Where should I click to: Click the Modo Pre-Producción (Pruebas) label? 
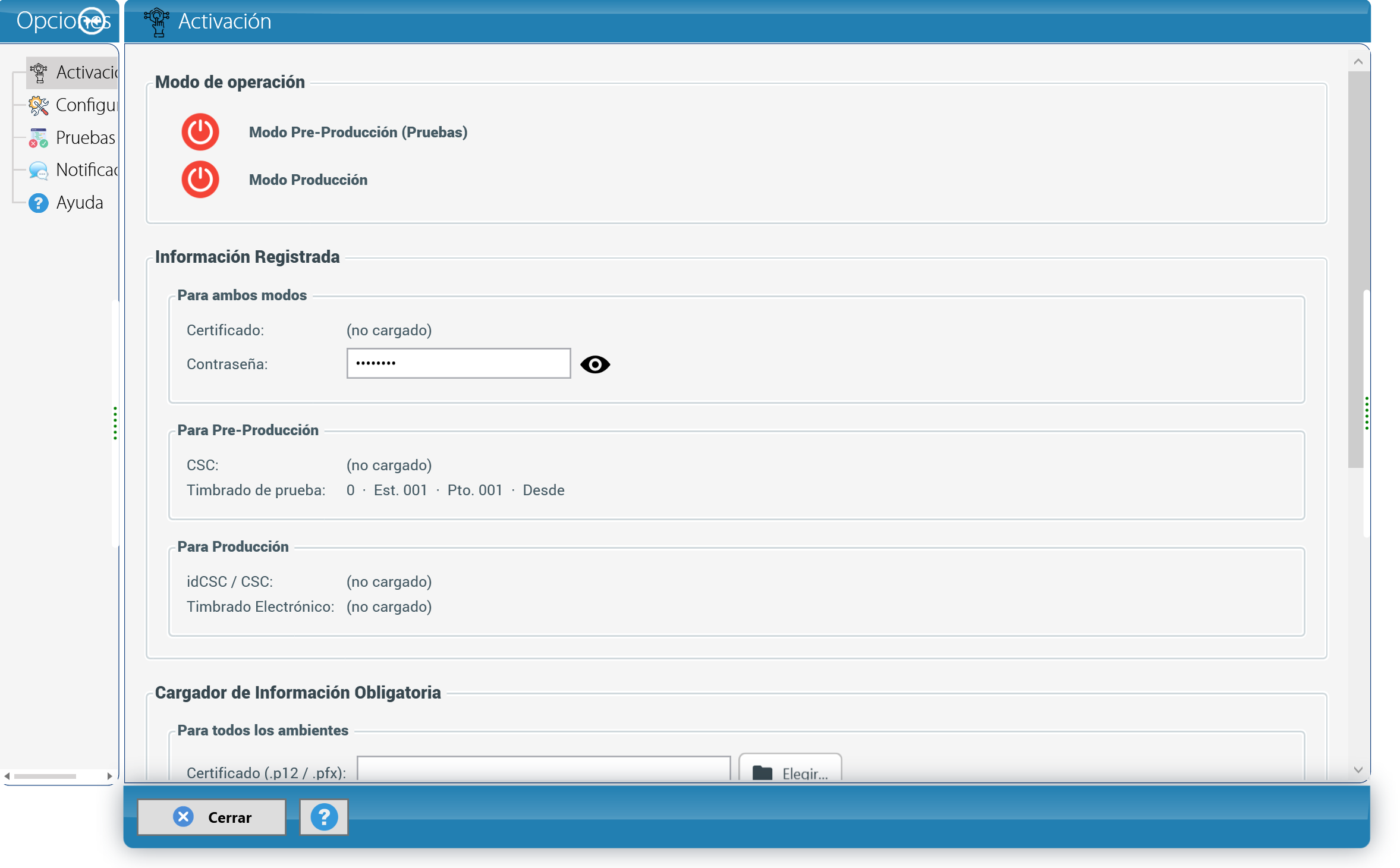(x=358, y=132)
